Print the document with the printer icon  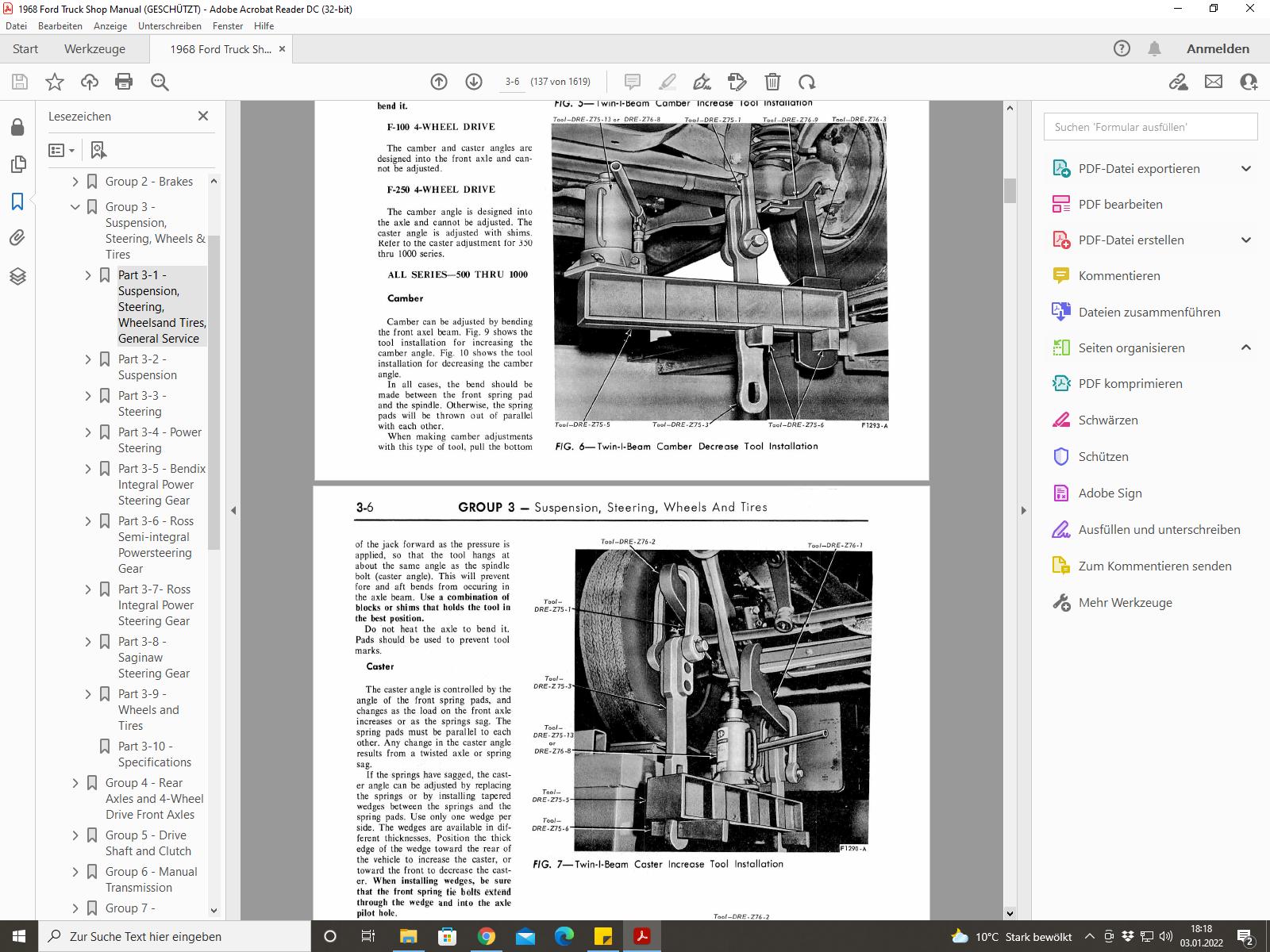click(124, 82)
